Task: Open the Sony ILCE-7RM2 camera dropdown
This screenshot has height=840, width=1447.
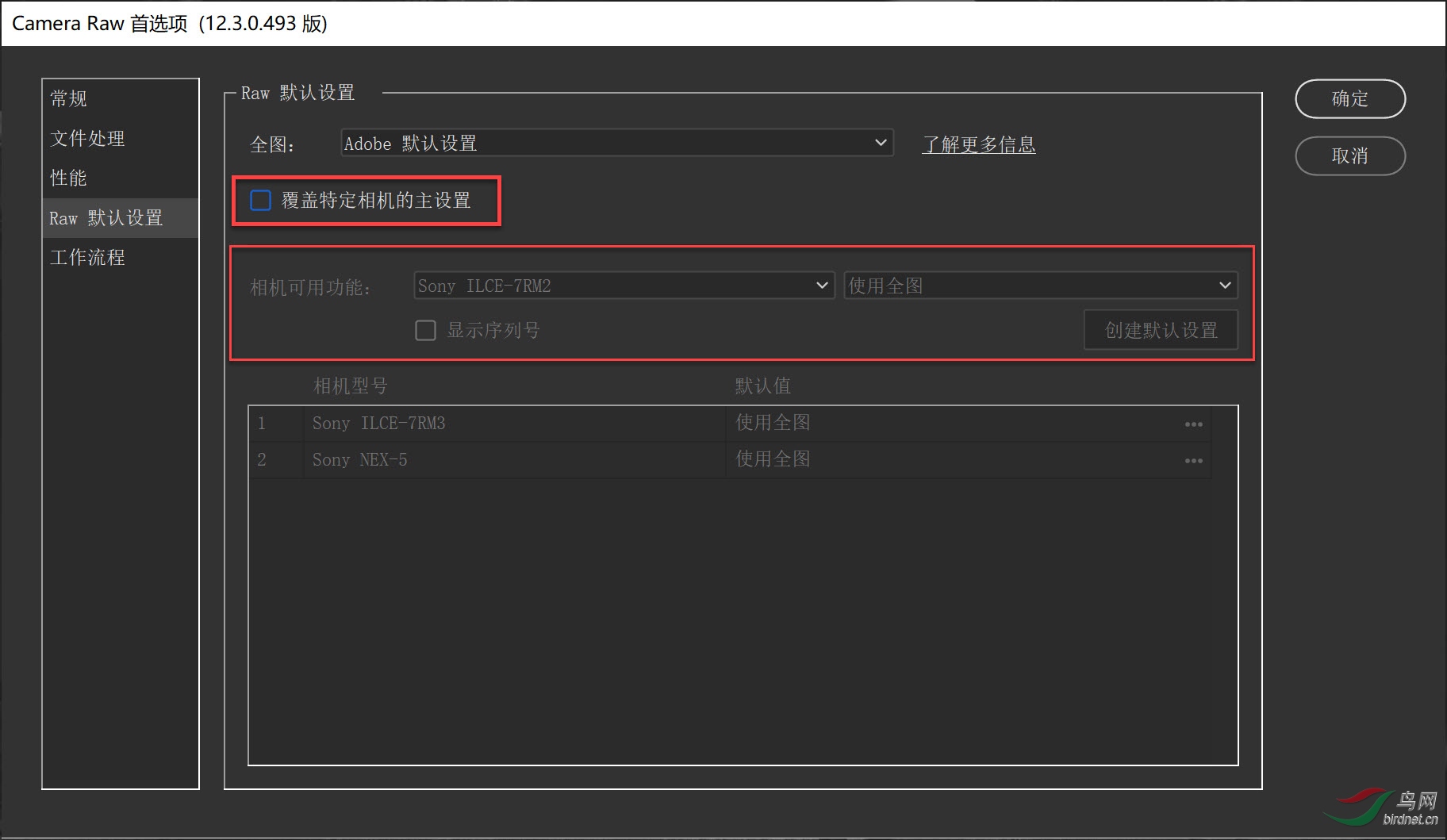Action: tap(624, 286)
